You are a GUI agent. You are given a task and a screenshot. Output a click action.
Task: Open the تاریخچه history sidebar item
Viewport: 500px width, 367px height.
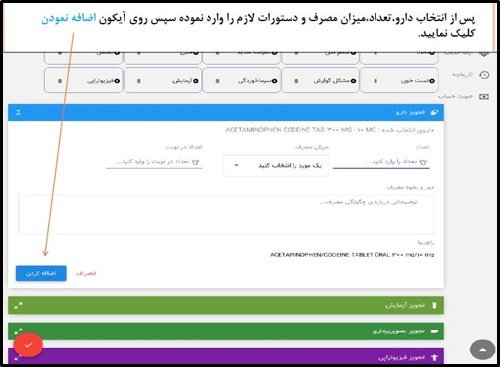tap(470, 75)
